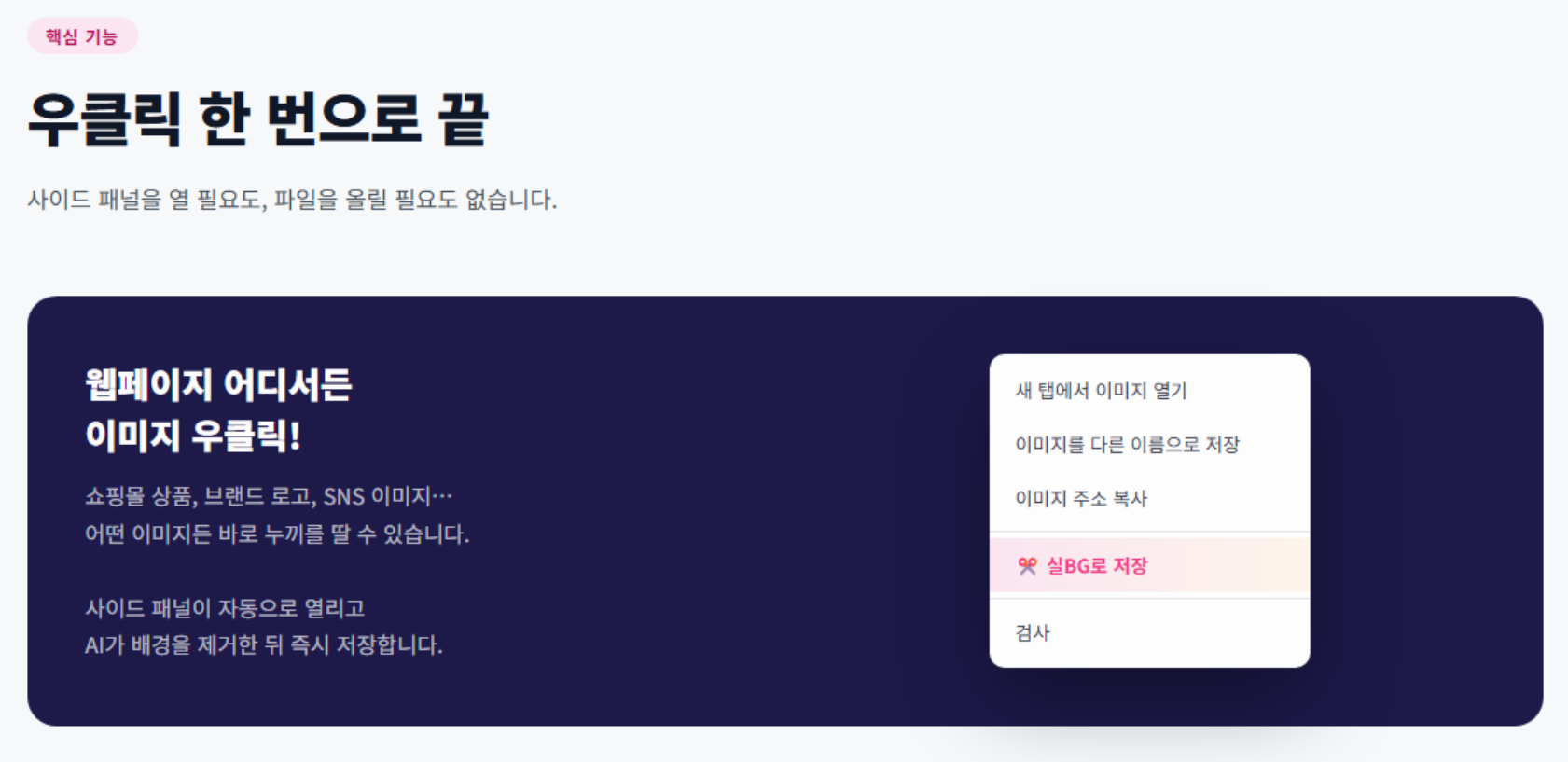Click the scissors icon beside 실BG로 저장
This screenshot has height=762, width=1568.
(x=1027, y=566)
